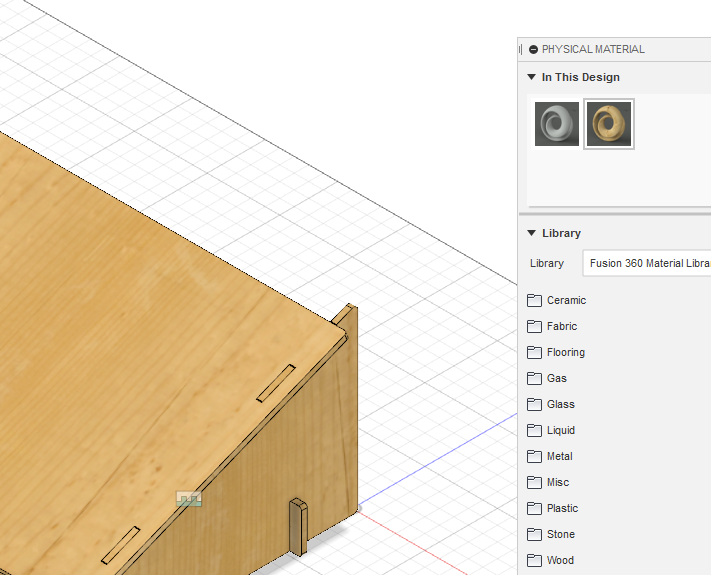Open the Liquid material folder
This screenshot has width=711, height=575.
[x=551, y=430]
